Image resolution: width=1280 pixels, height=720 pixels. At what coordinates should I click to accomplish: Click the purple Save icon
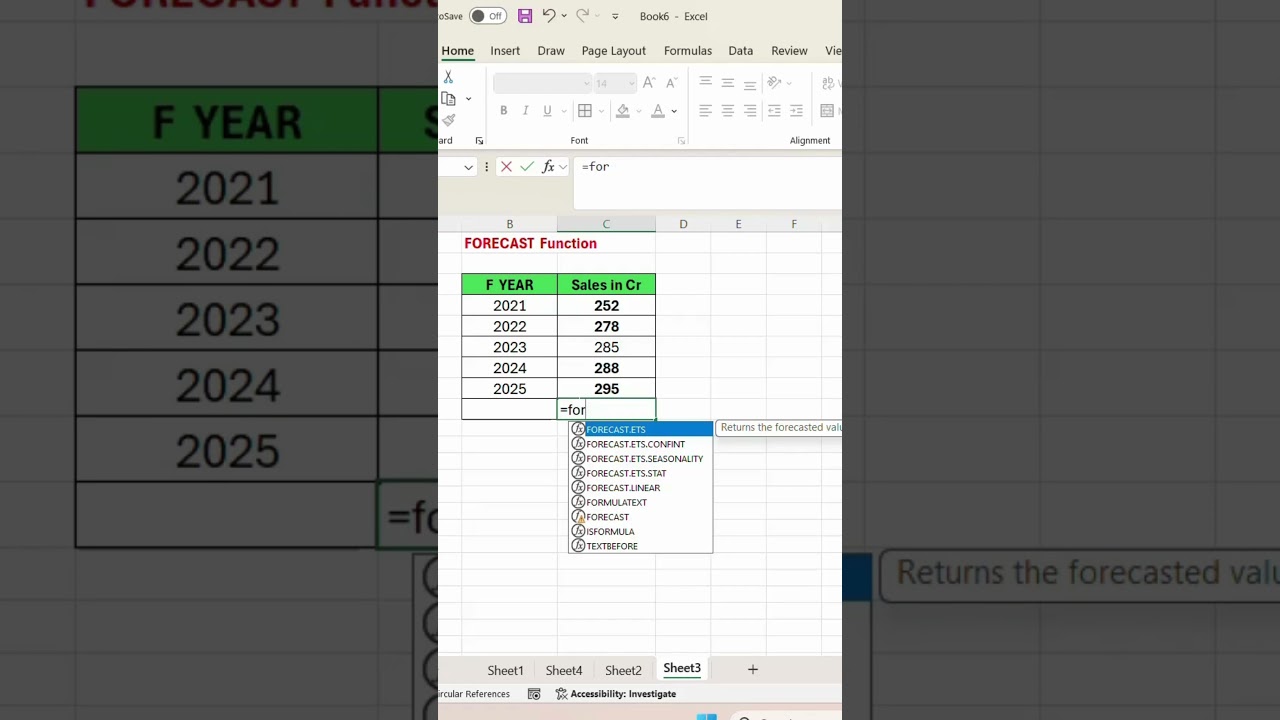(x=525, y=16)
